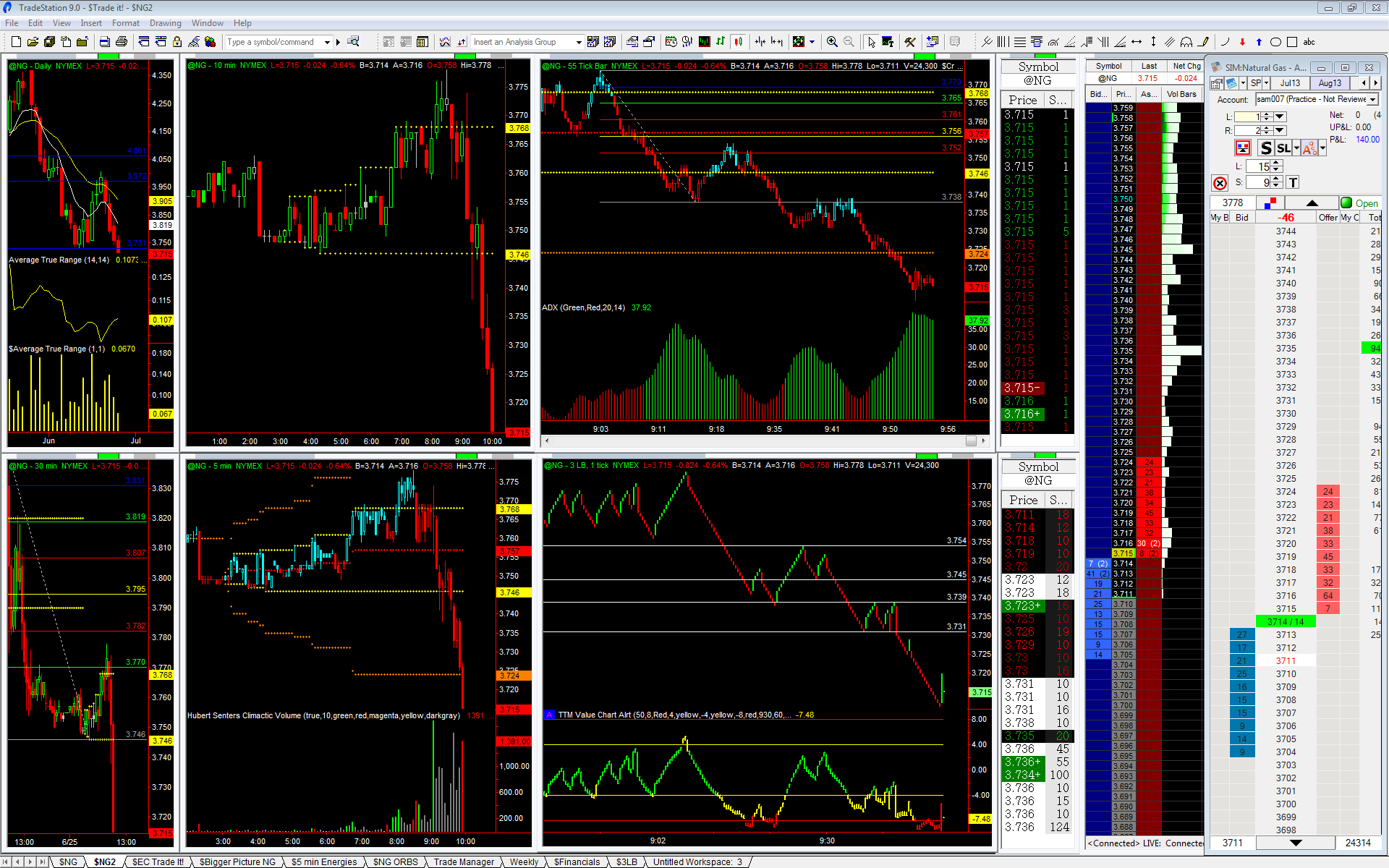Open the Drawing menu
Viewport: 1389px width, 868px height.
(x=166, y=23)
